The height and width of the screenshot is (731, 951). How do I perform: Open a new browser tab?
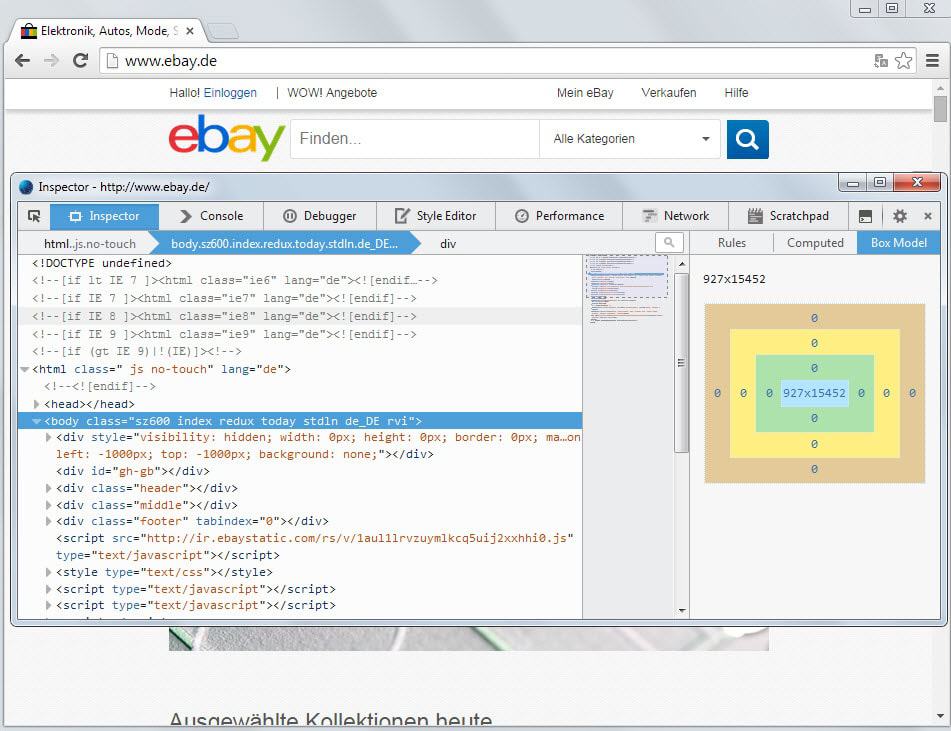click(223, 31)
